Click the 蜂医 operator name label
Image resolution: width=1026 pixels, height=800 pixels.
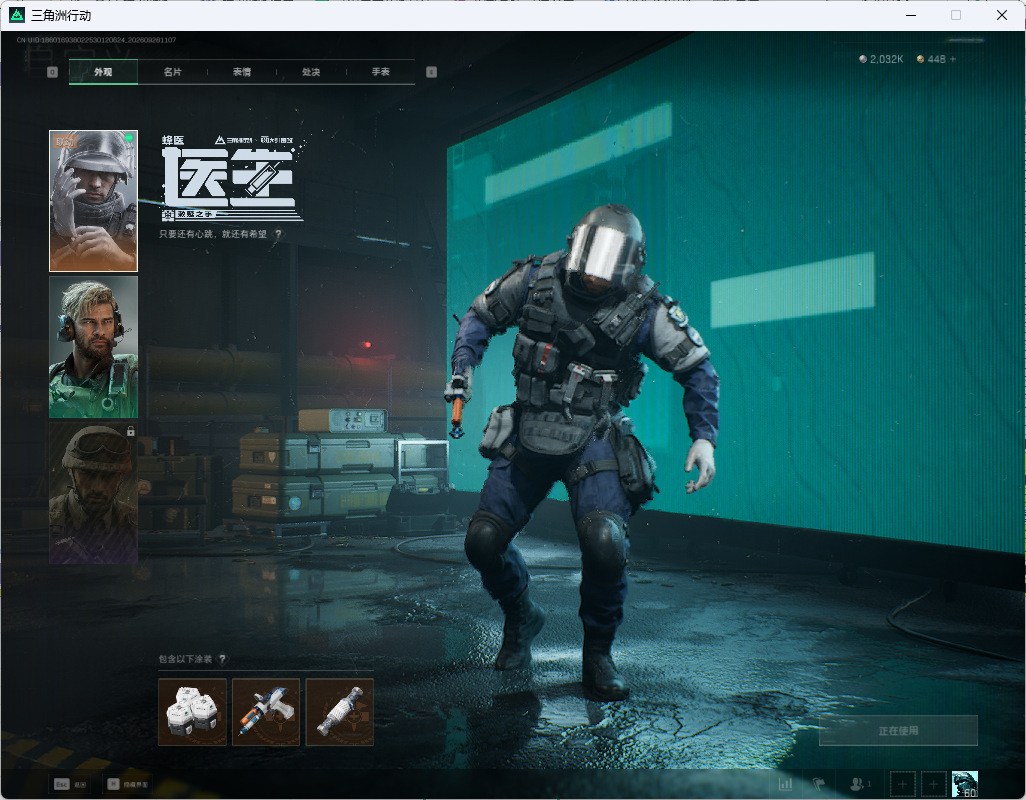(x=173, y=140)
